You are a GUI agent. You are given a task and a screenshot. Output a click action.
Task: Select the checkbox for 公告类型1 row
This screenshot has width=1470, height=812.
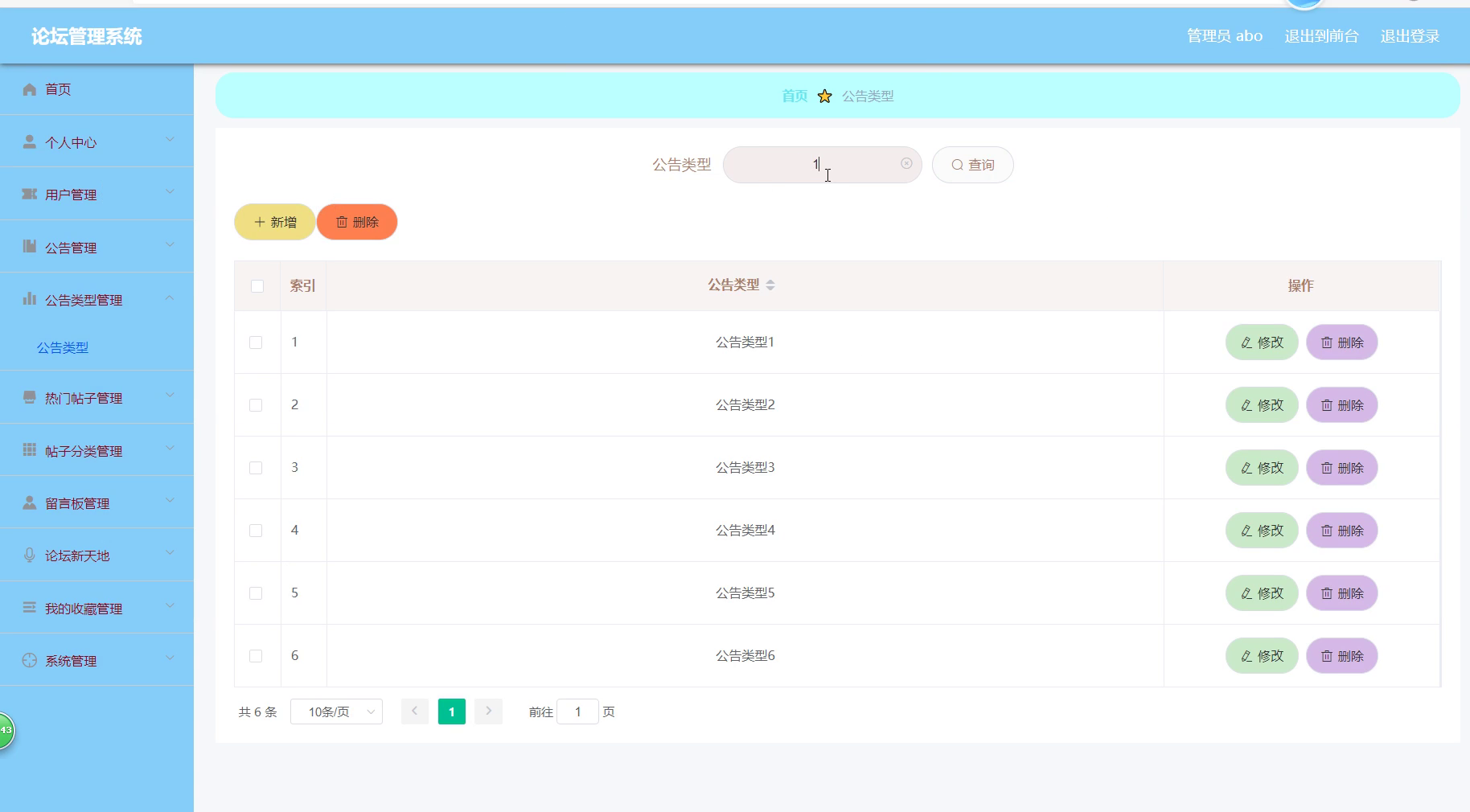(x=256, y=342)
